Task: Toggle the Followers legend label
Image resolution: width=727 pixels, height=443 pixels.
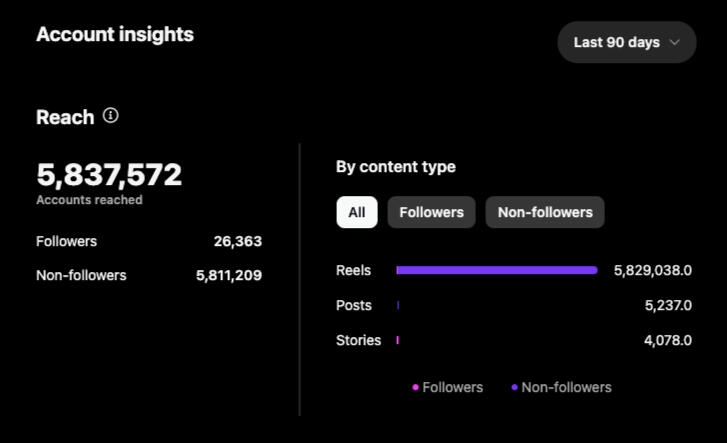Action: (453, 387)
